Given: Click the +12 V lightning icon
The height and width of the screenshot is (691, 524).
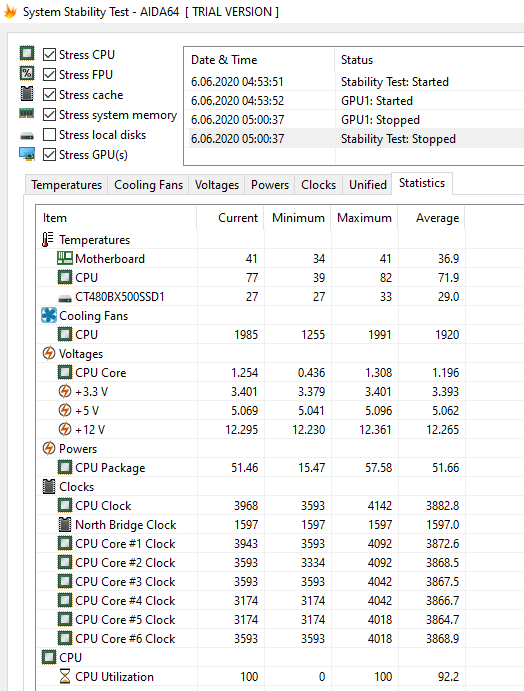Looking at the screenshot, I should (x=65, y=429).
